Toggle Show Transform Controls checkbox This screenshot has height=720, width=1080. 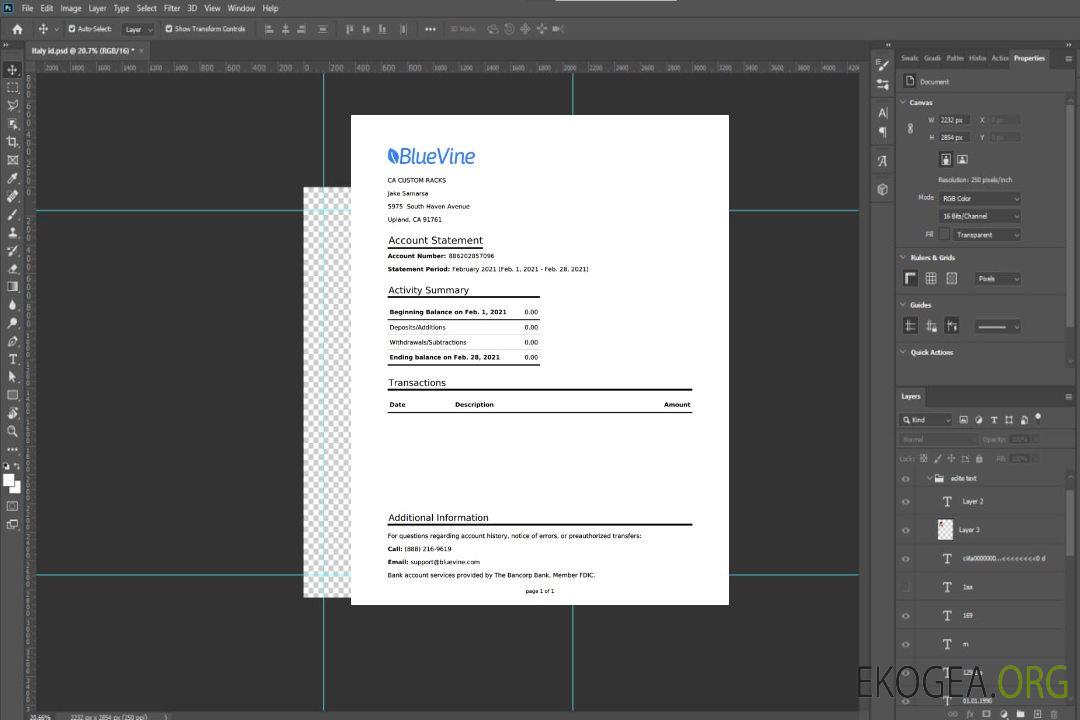tap(169, 29)
